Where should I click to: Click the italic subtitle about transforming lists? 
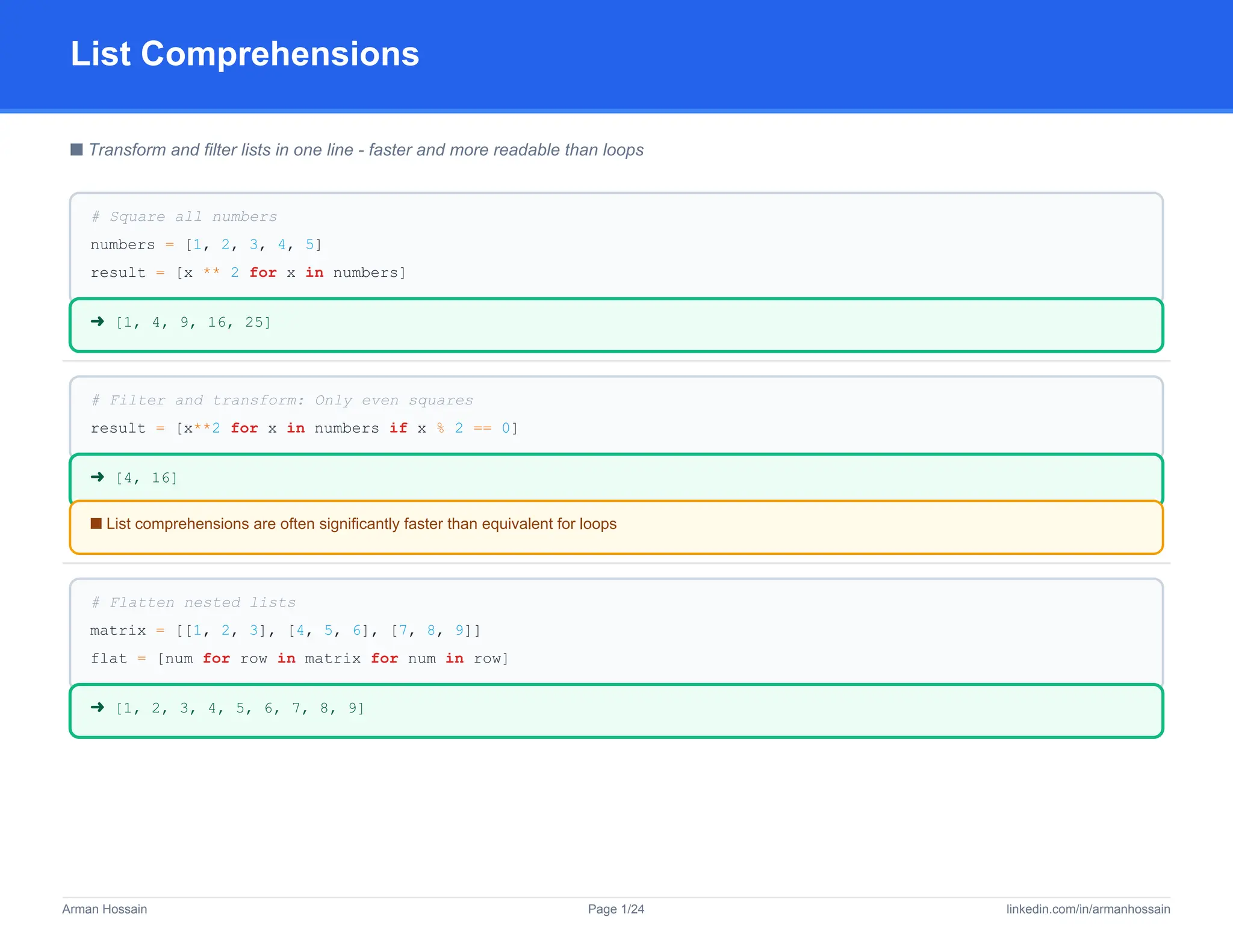(366, 149)
